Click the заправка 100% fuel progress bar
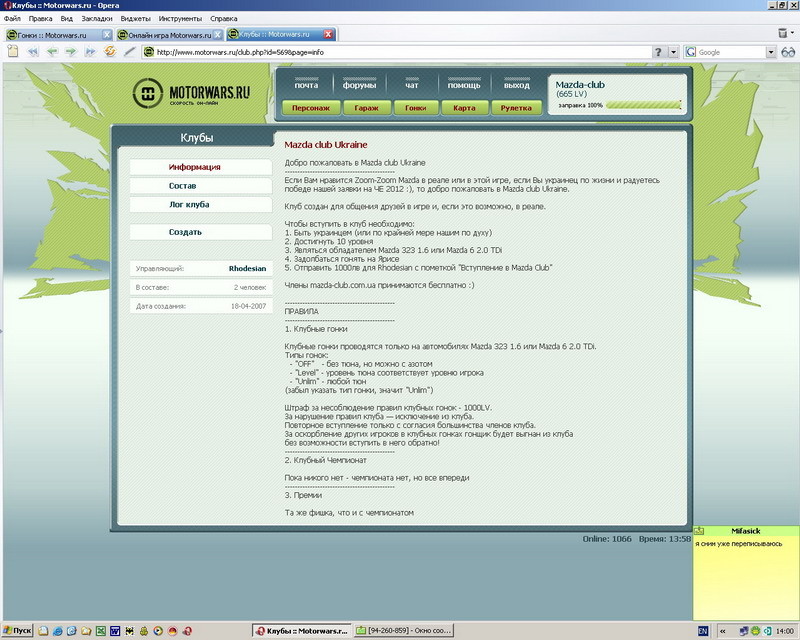 [643, 105]
